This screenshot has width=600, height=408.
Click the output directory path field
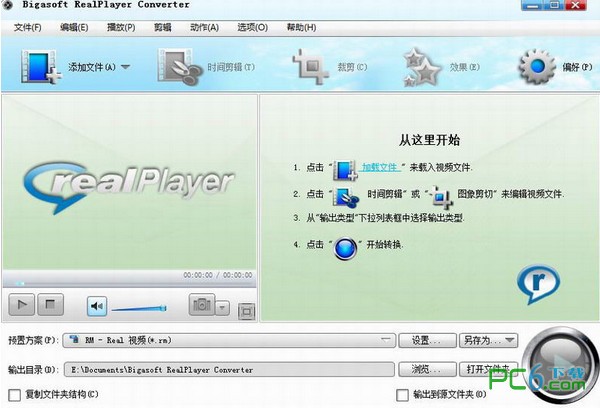(229, 370)
